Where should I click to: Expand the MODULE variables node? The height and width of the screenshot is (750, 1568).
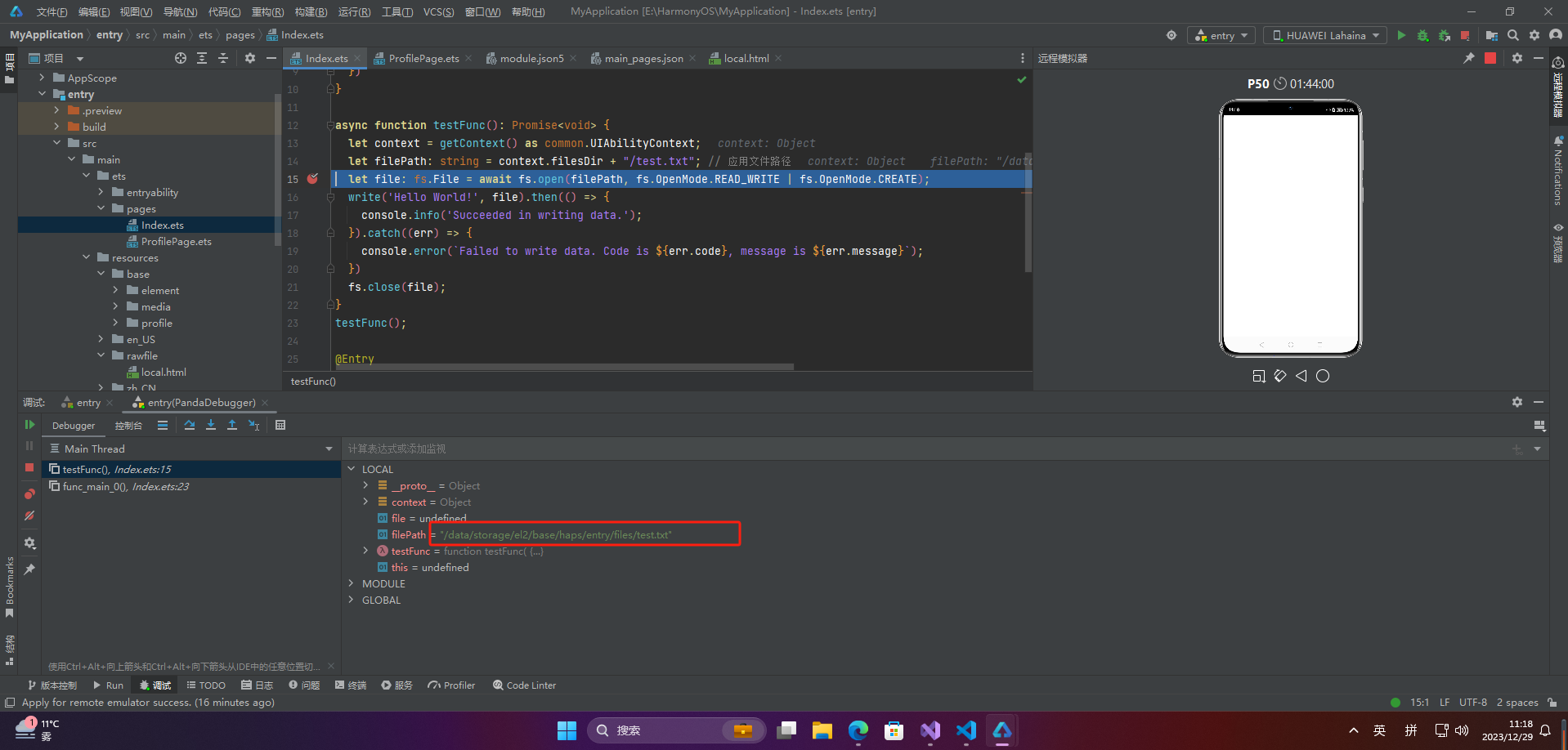(352, 583)
